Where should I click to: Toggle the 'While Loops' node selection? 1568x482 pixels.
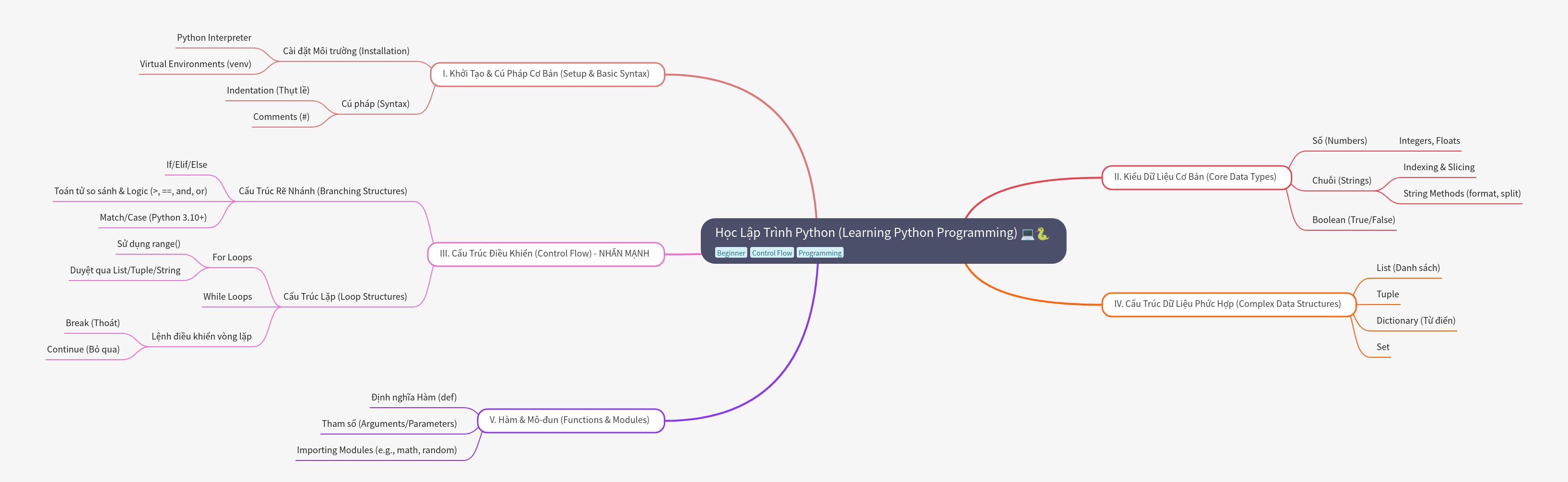click(x=227, y=296)
